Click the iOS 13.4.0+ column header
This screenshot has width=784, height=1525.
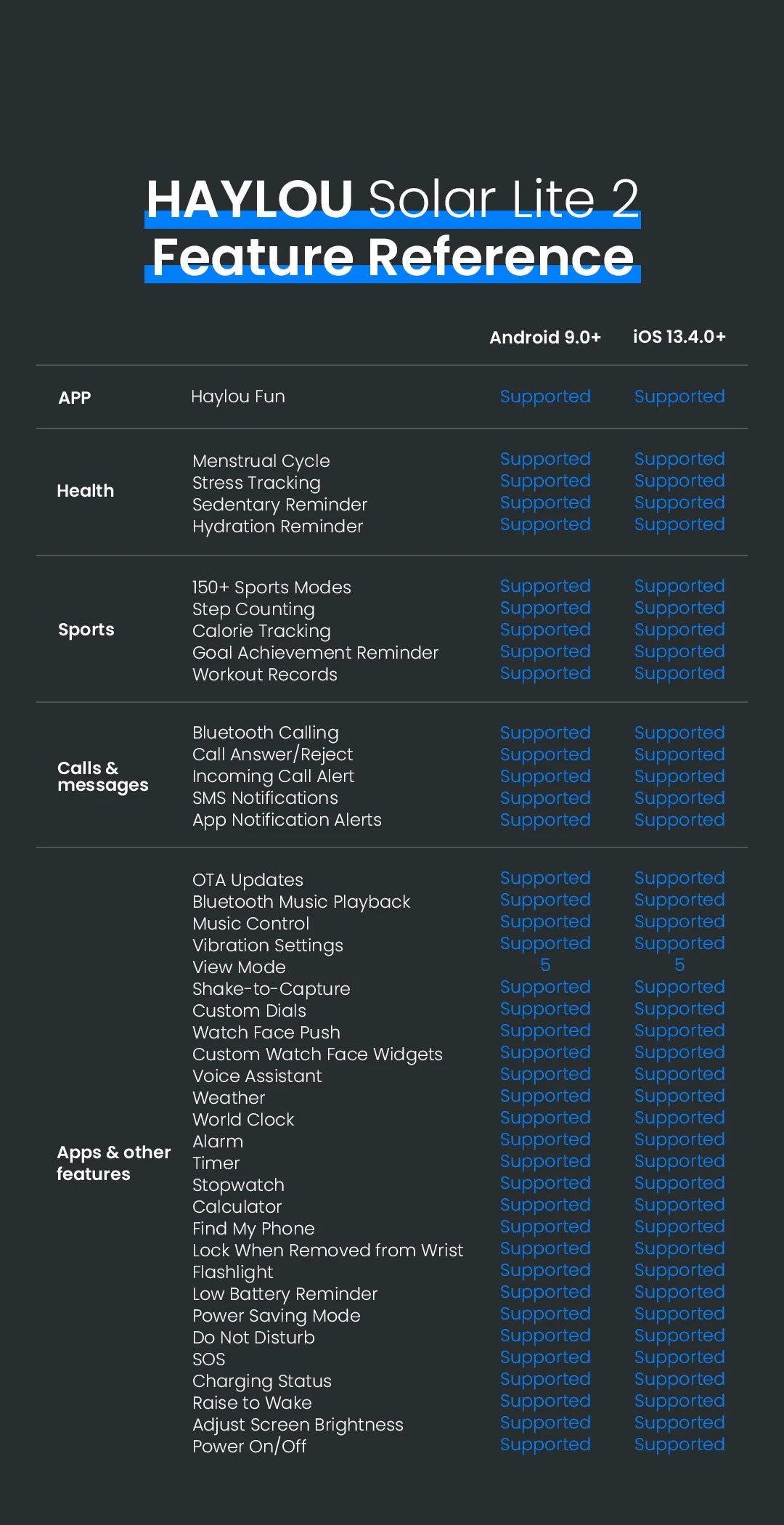pos(679,337)
